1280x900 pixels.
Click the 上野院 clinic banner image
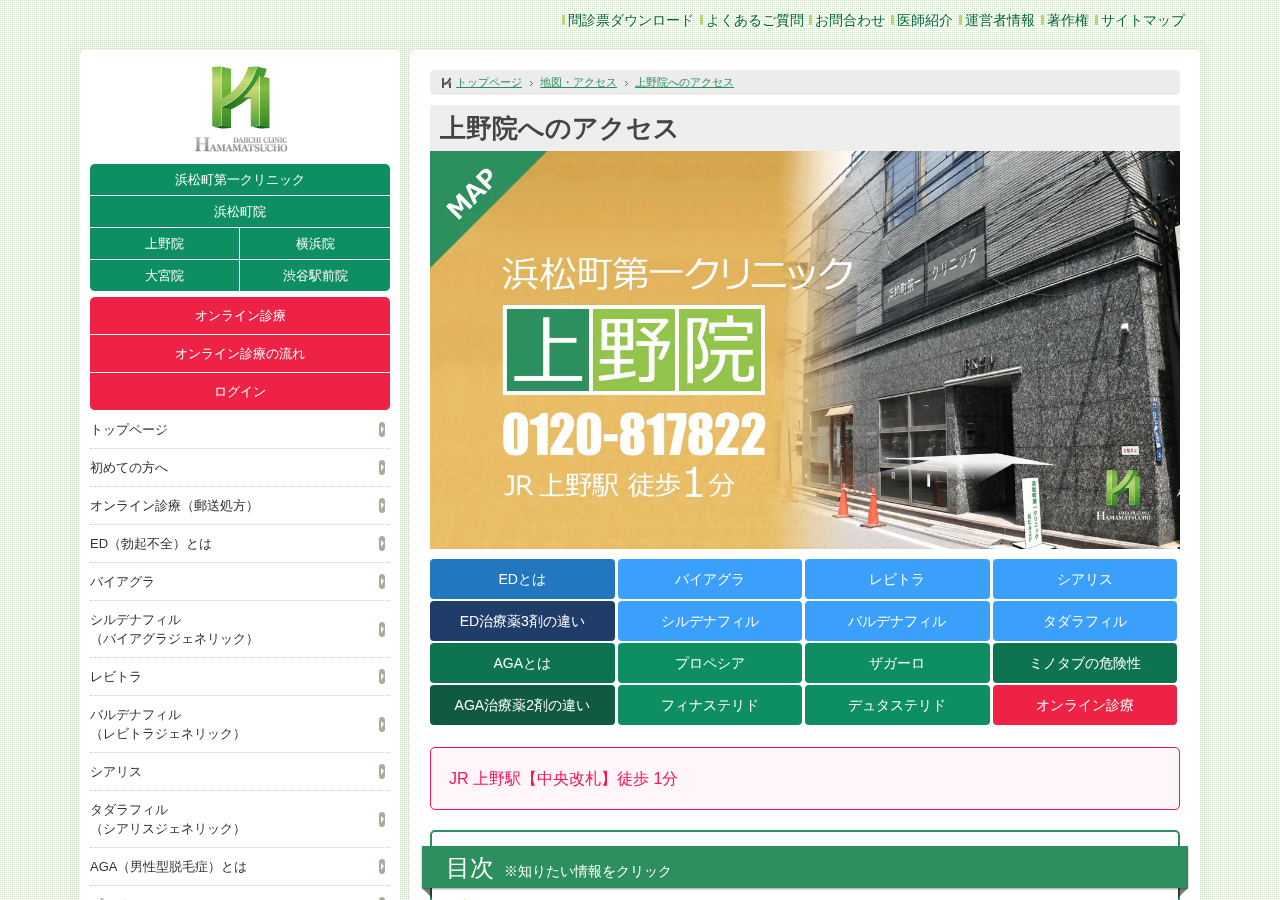click(x=805, y=350)
